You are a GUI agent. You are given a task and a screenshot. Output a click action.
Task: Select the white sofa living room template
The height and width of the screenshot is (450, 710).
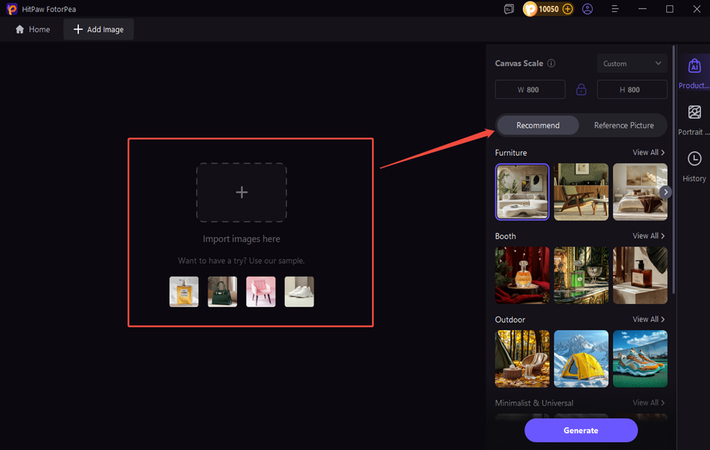click(522, 192)
